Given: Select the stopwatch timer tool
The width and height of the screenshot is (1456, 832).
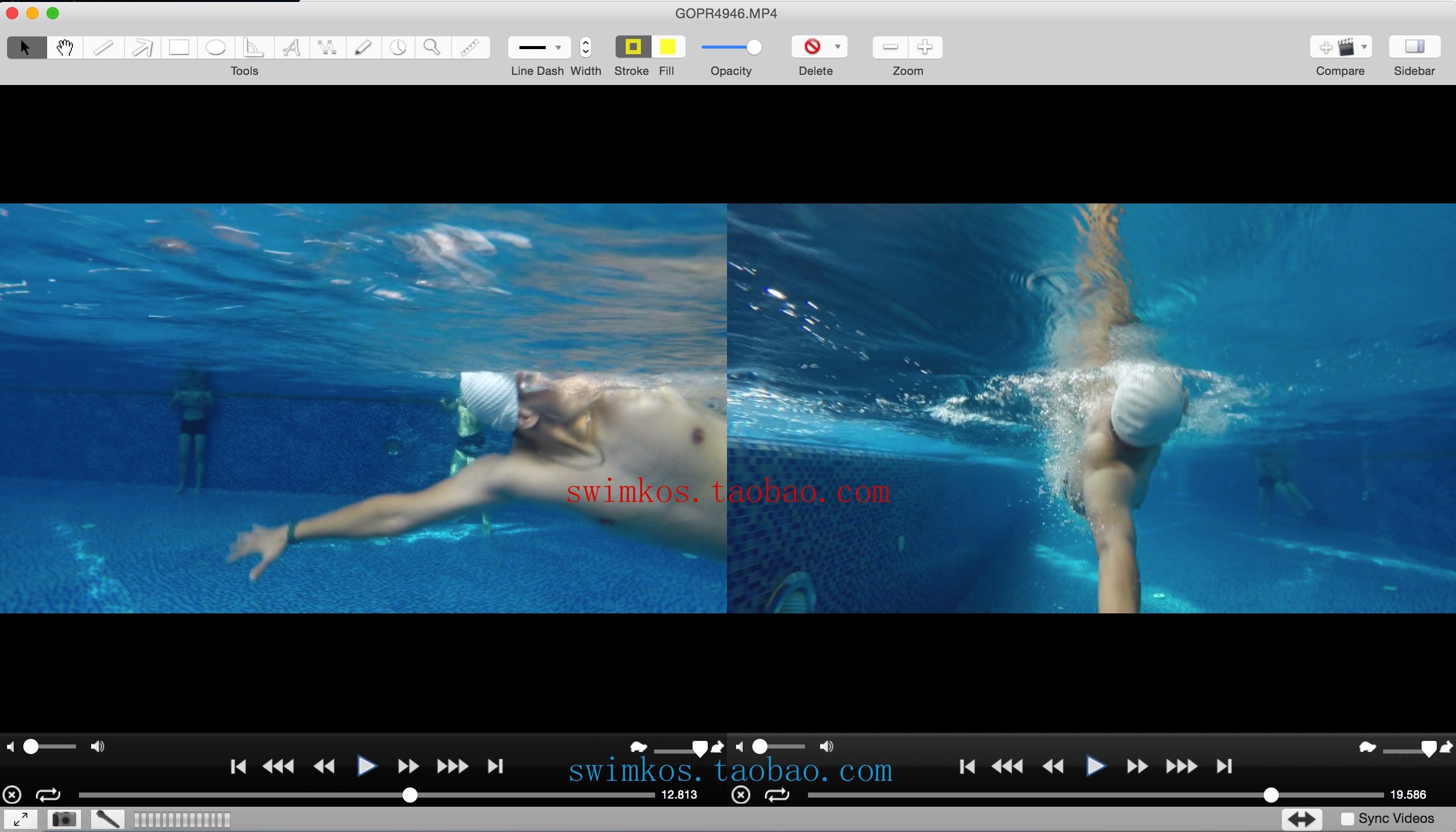Looking at the screenshot, I should click(398, 48).
